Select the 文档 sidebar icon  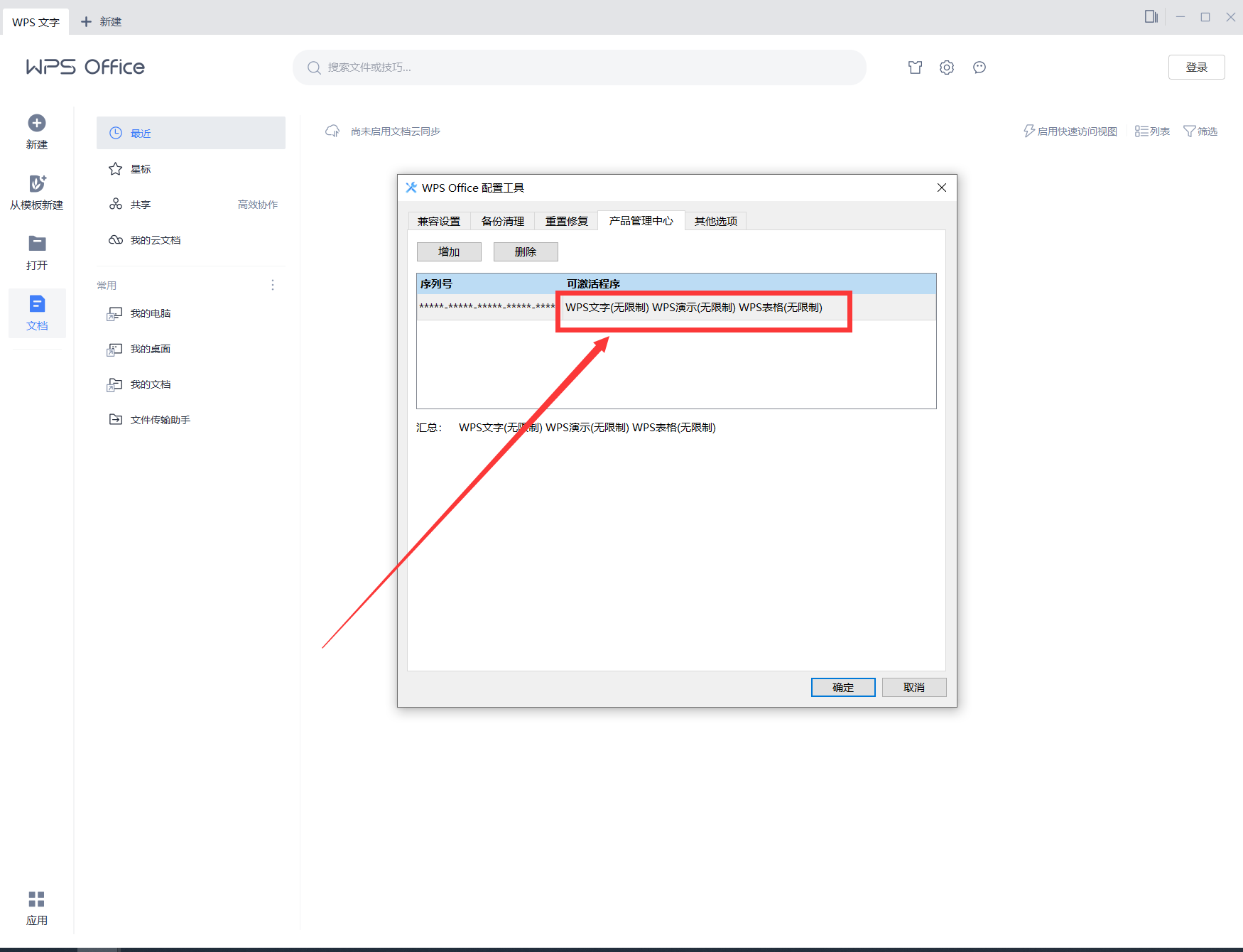tap(37, 304)
